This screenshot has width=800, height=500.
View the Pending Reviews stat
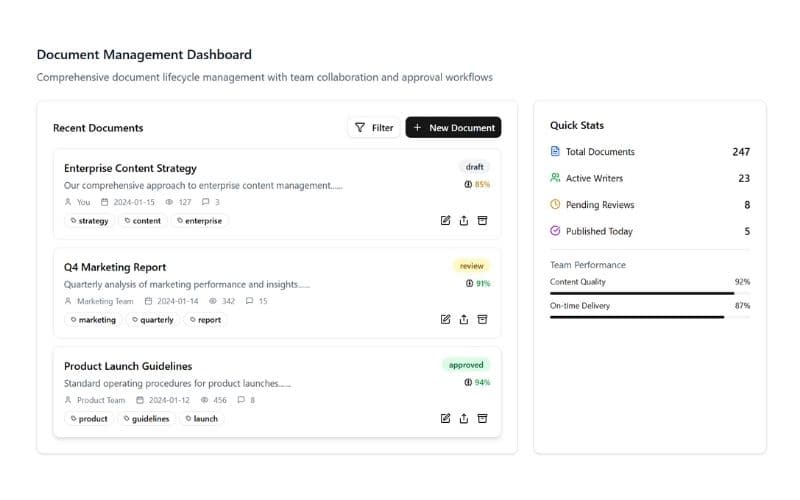pos(650,205)
